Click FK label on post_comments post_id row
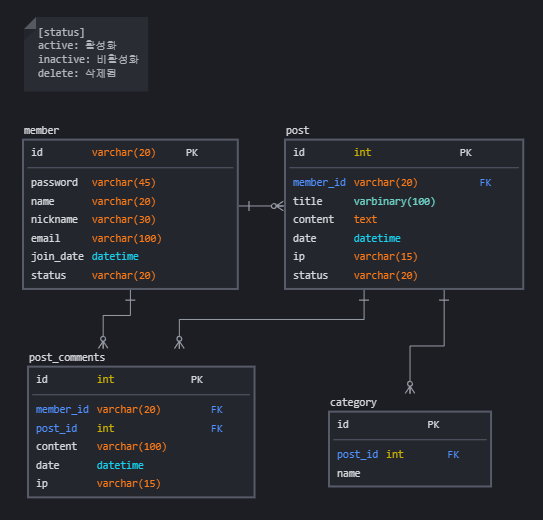Viewport: 543px width, 520px height. click(x=217, y=429)
